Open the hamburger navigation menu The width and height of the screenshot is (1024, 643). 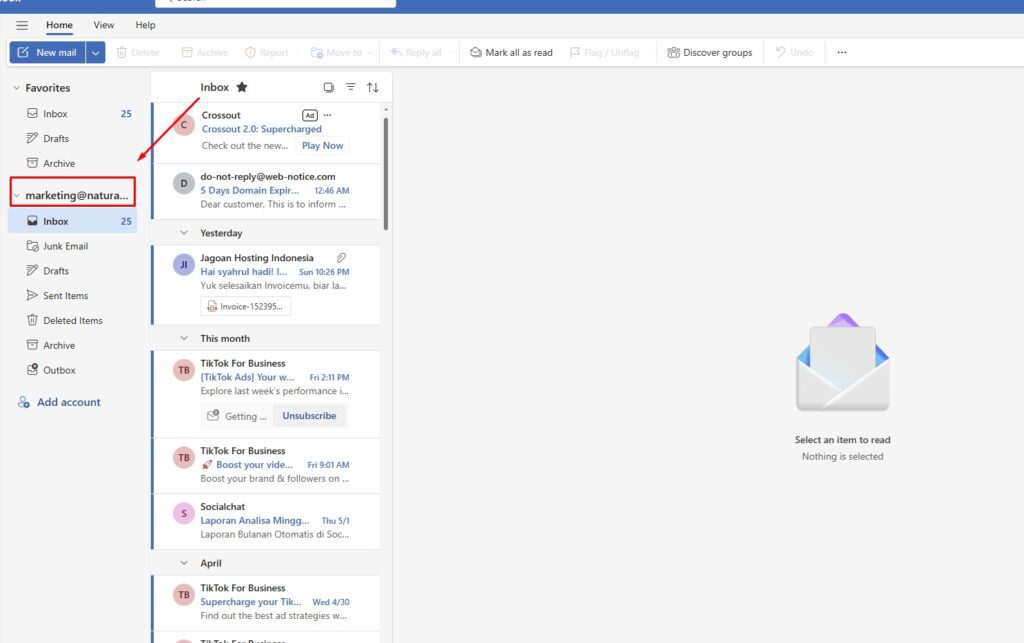pyautogui.click(x=22, y=25)
